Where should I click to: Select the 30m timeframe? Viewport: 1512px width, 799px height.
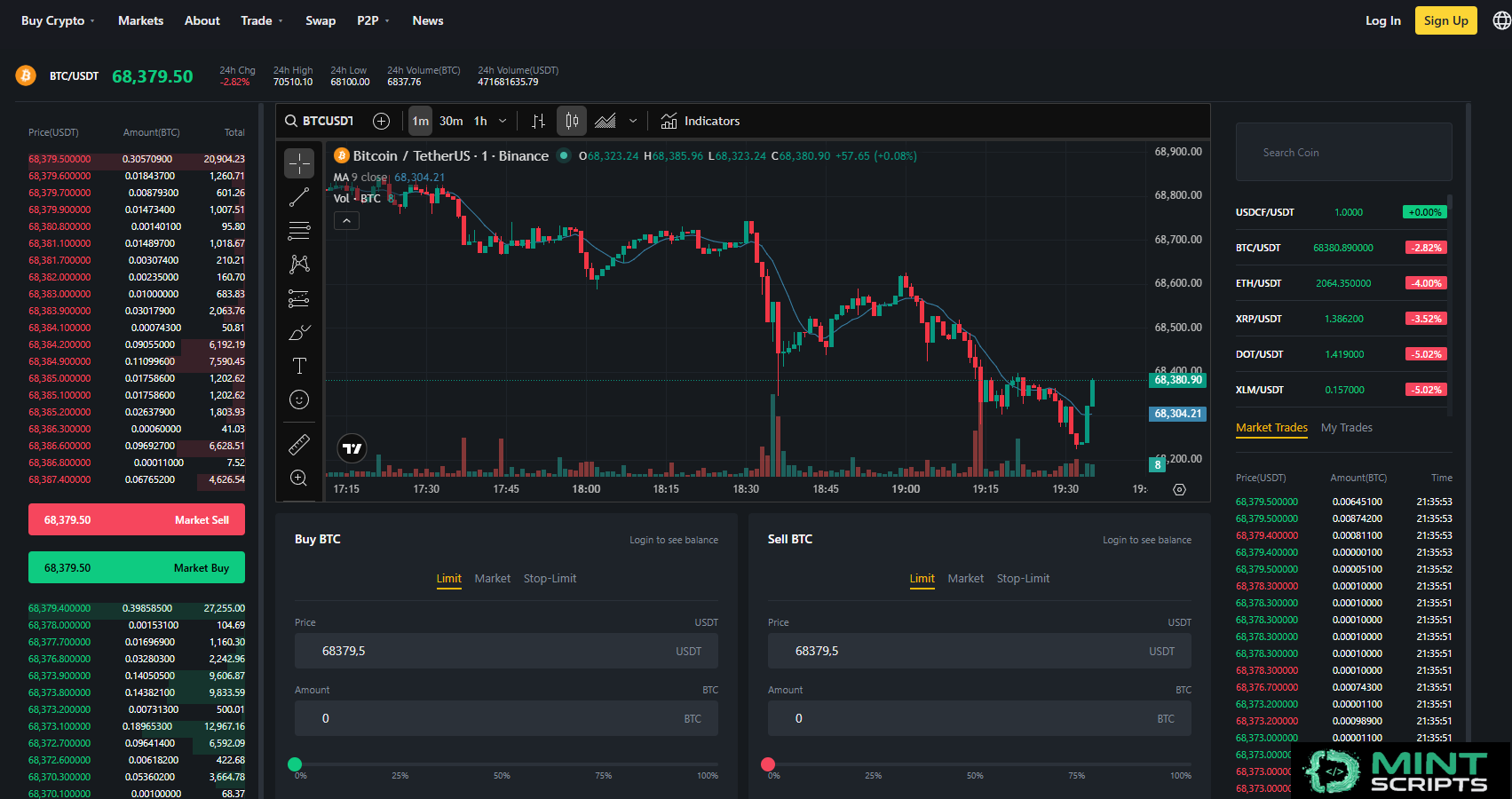451,121
